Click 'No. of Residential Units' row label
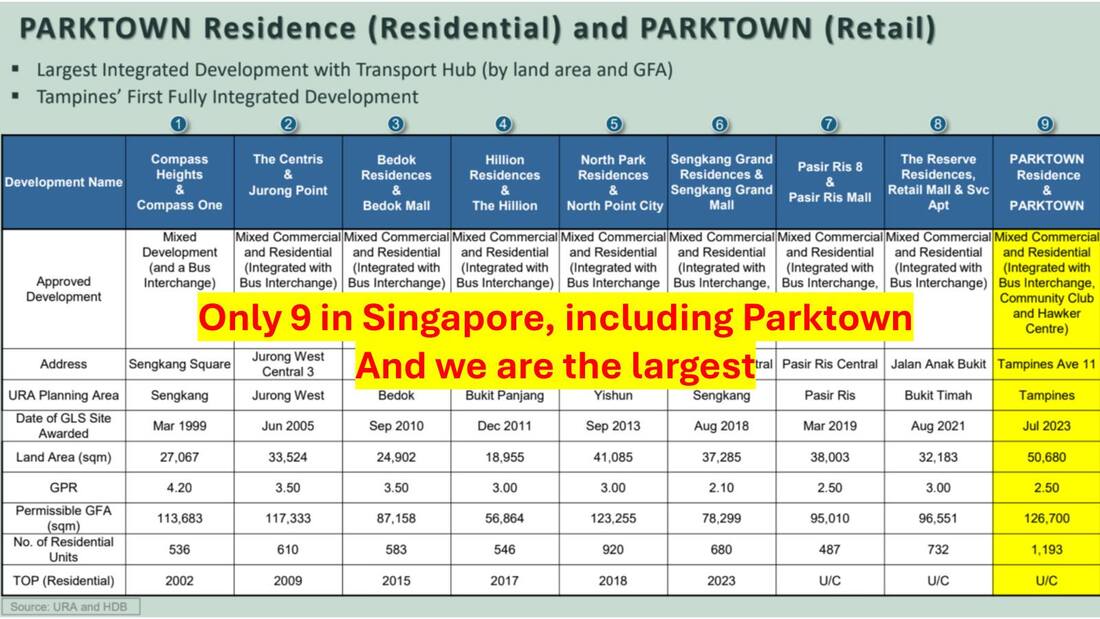This screenshot has height=619, width=1100. [x=63, y=550]
